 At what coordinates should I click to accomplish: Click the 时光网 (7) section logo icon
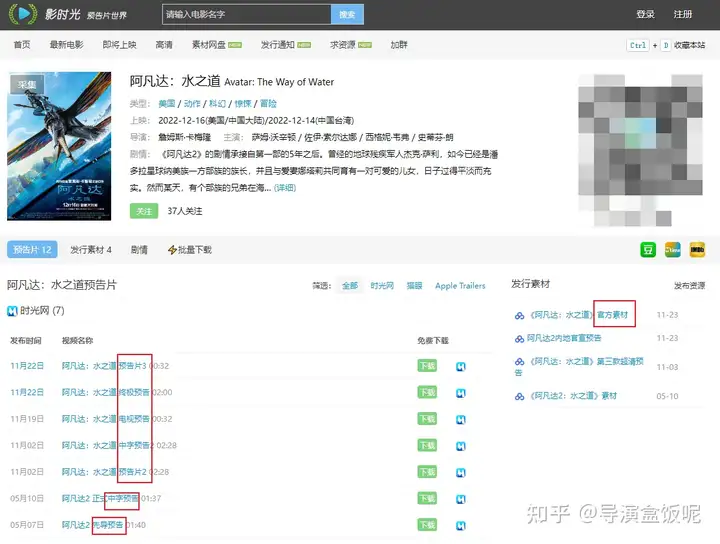point(12,311)
